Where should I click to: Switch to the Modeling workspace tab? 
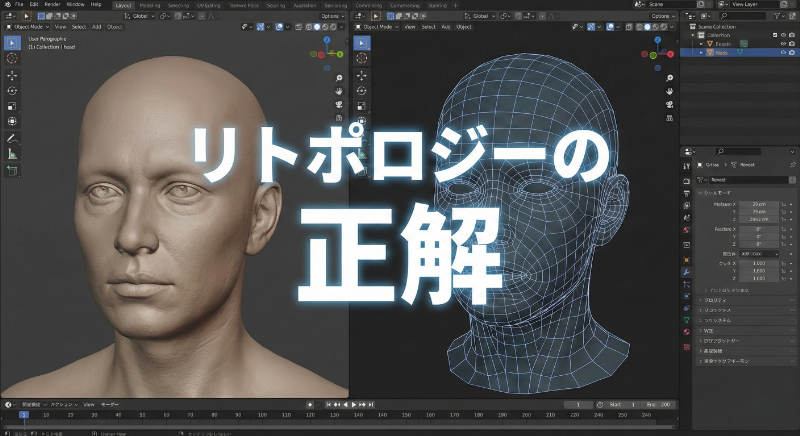152,5
